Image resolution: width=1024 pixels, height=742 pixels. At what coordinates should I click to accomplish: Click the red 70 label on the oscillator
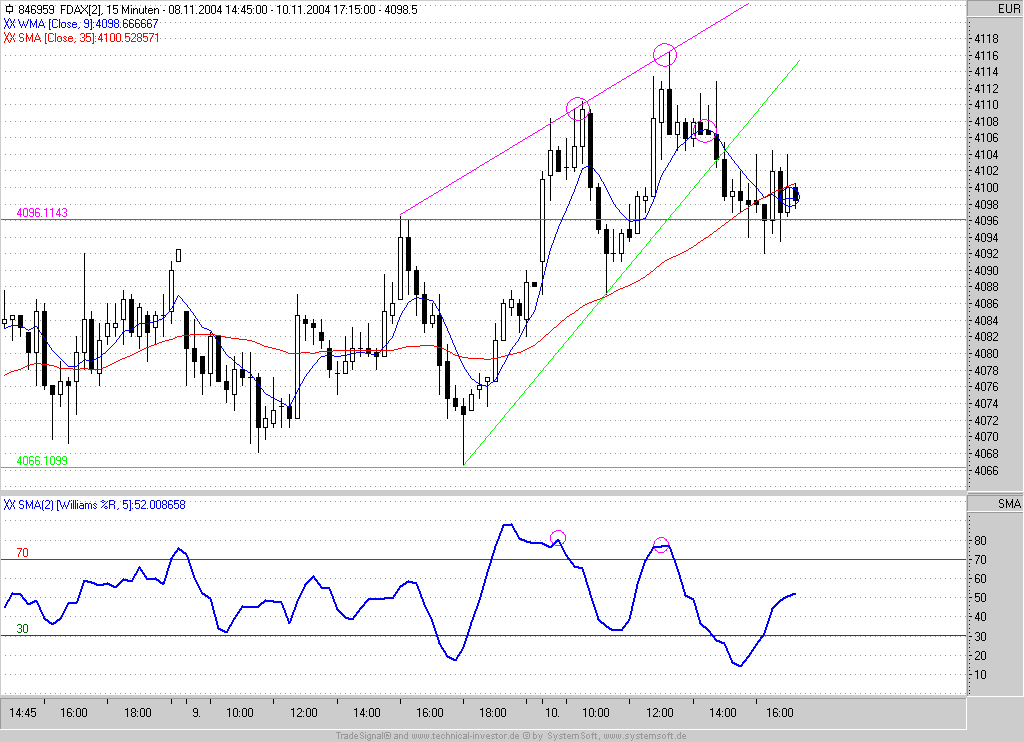pyautogui.click(x=22, y=553)
